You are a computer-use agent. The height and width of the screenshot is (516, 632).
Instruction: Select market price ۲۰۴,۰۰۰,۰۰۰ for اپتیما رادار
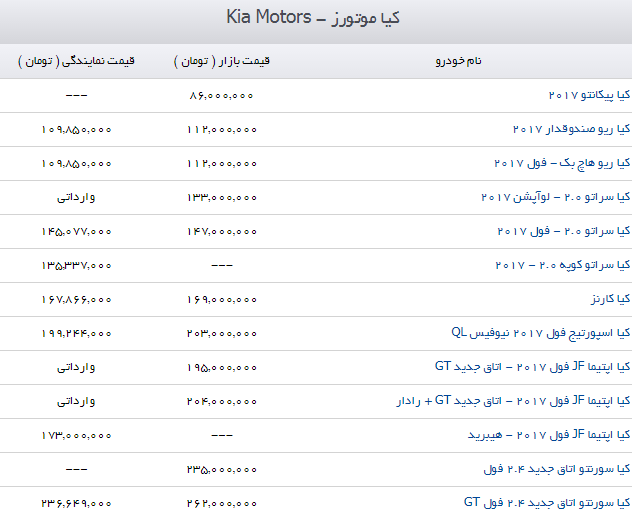pyautogui.click(x=221, y=402)
